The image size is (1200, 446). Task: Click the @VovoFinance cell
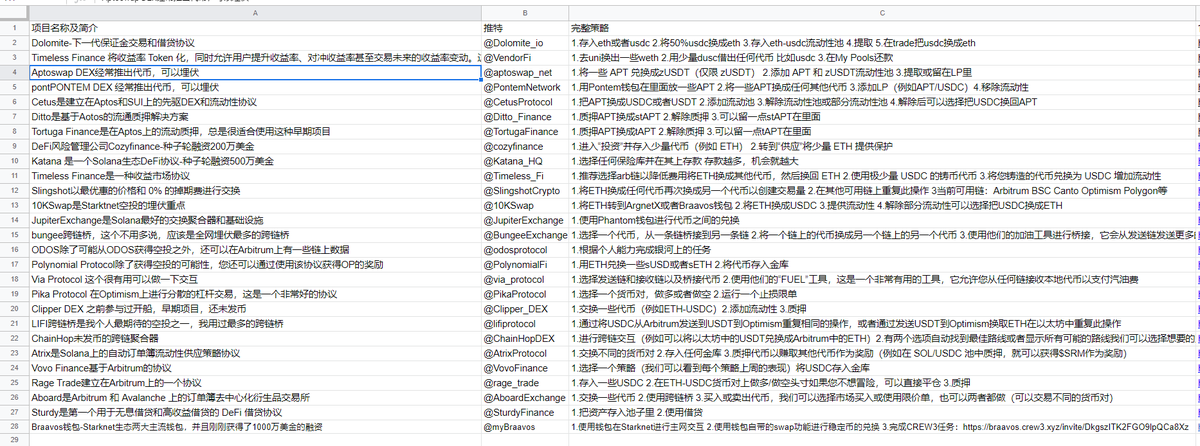[x=524, y=366]
